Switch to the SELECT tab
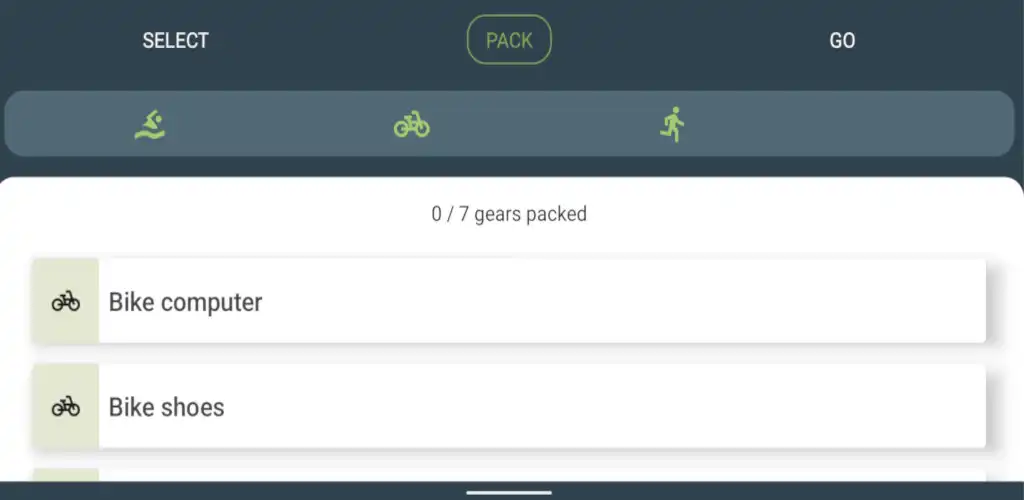 click(x=175, y=41)
